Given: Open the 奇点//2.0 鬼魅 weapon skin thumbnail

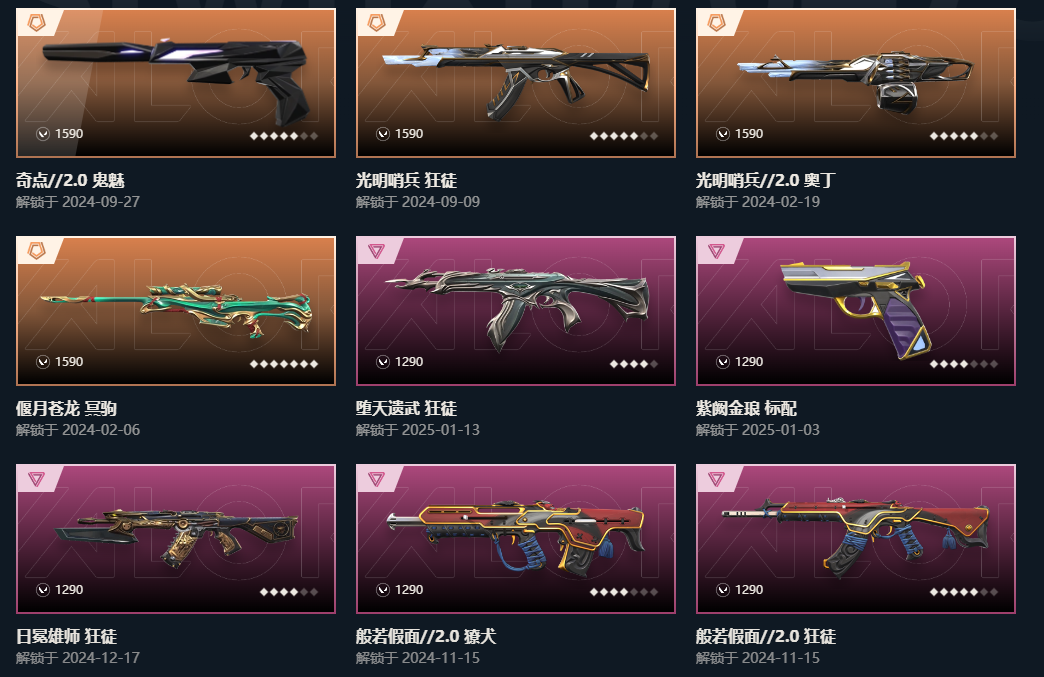Looking at the screenshot, I should 176,83.
